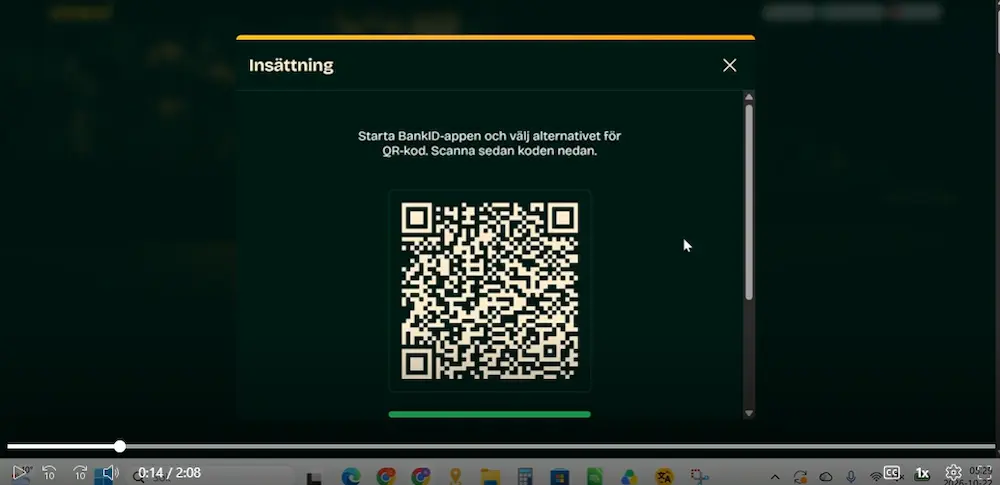Open File Explorer from the taskbar

[x=490, y=476]
